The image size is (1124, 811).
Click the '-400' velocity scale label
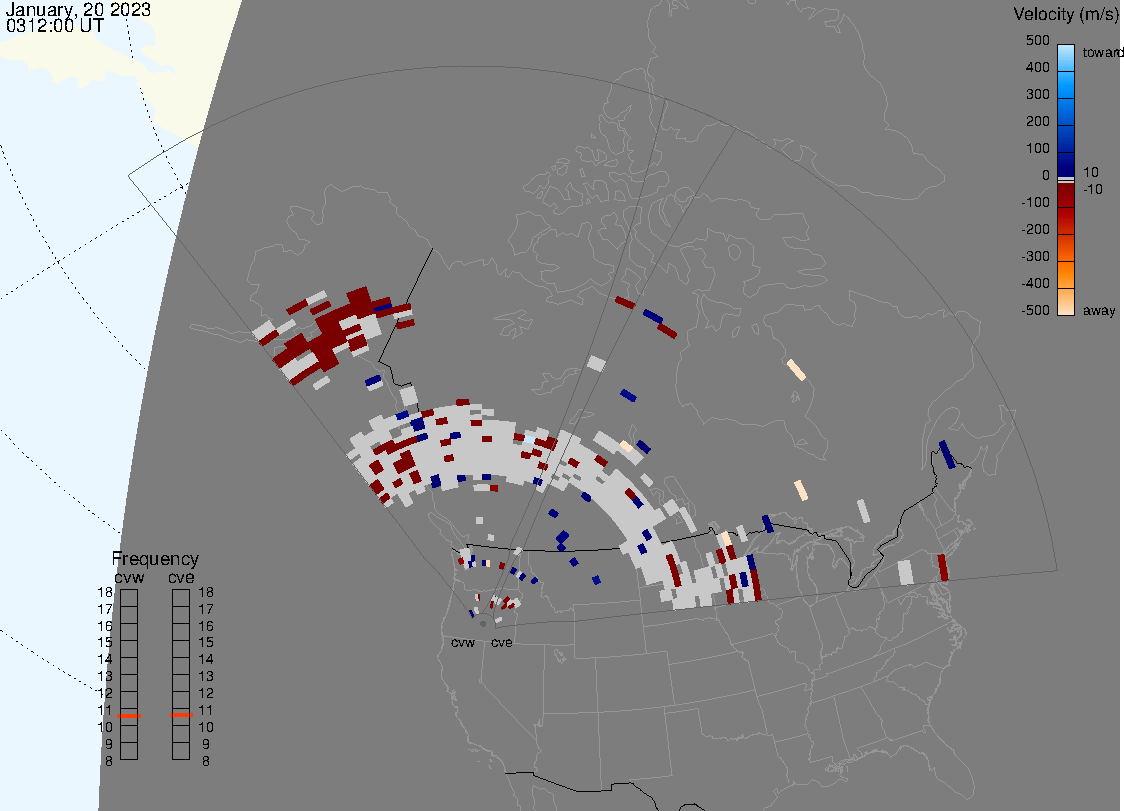click(x=1036, y=283)
